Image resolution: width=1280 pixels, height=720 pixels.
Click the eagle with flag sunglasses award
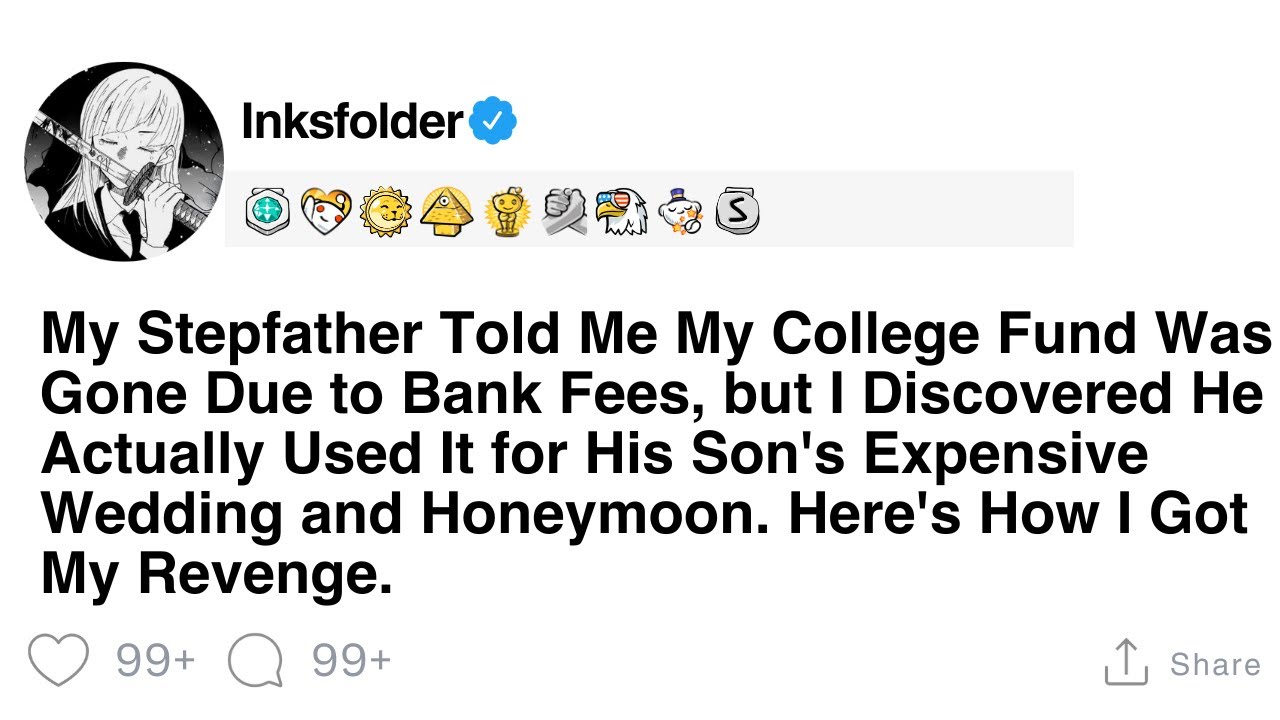[x=621, y=211]
